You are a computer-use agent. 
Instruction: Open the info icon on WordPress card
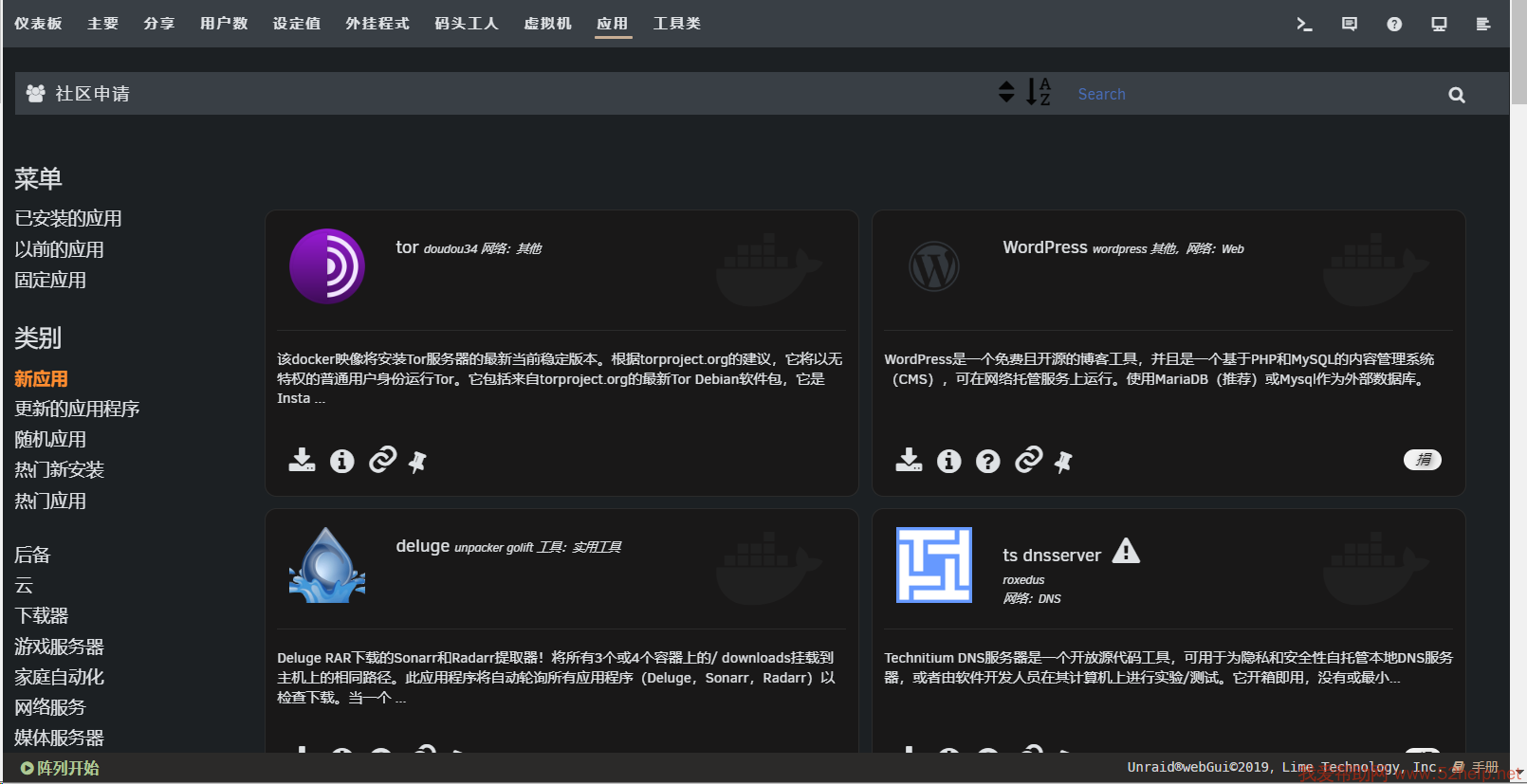pyautogui.click(x=948, y=462)
